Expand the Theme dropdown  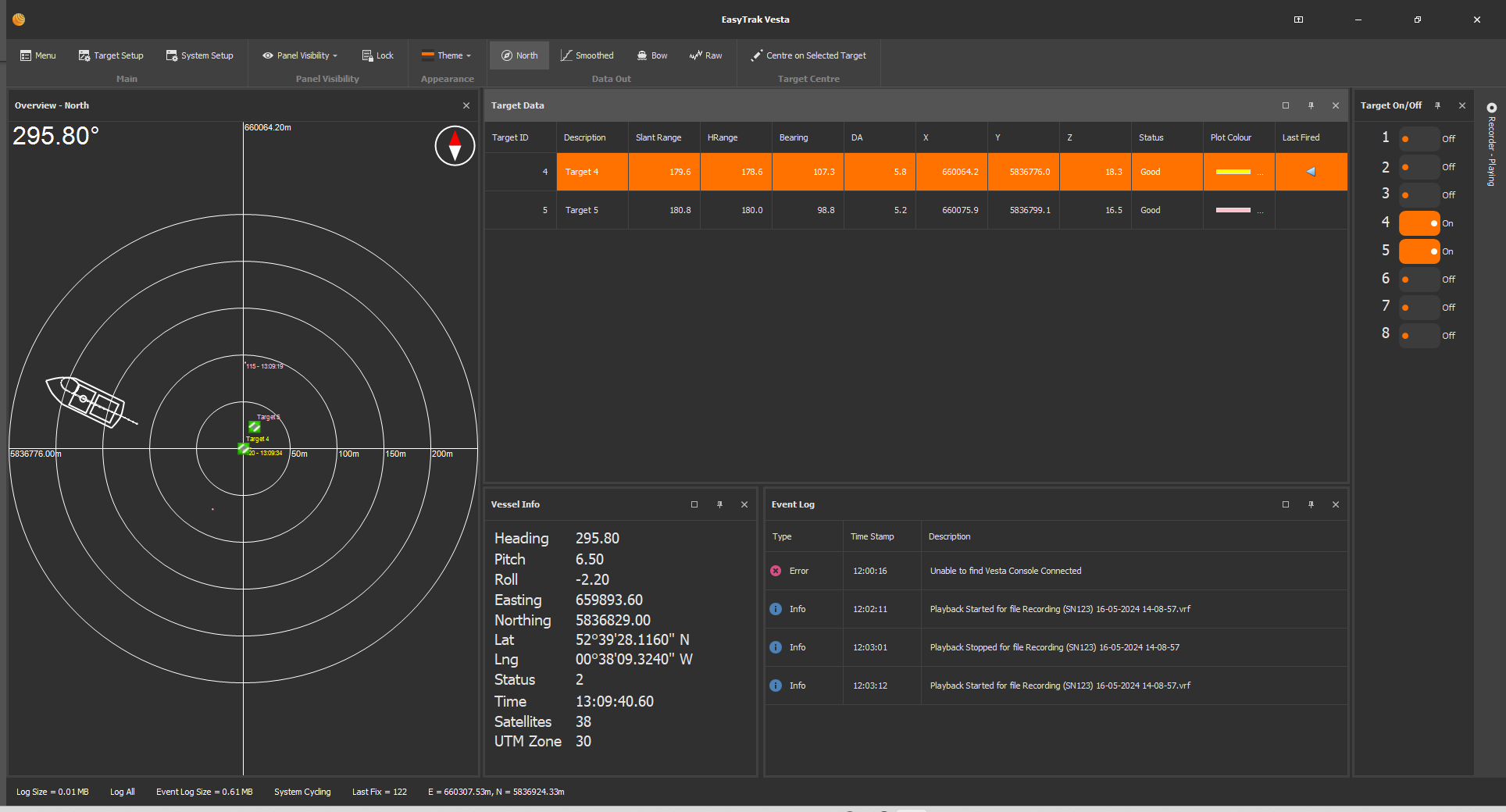click(447, 55)
